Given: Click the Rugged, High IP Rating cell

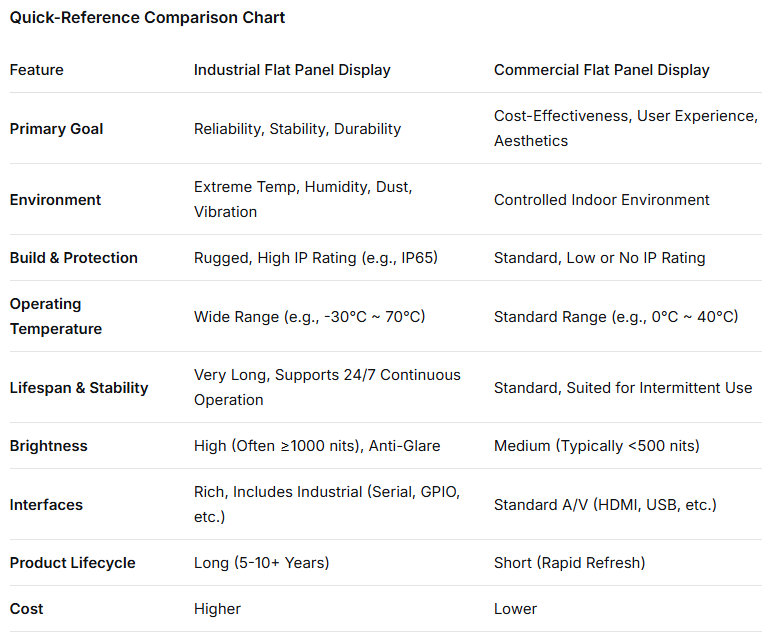Looking at the screenshot, I should click(316, 258).
